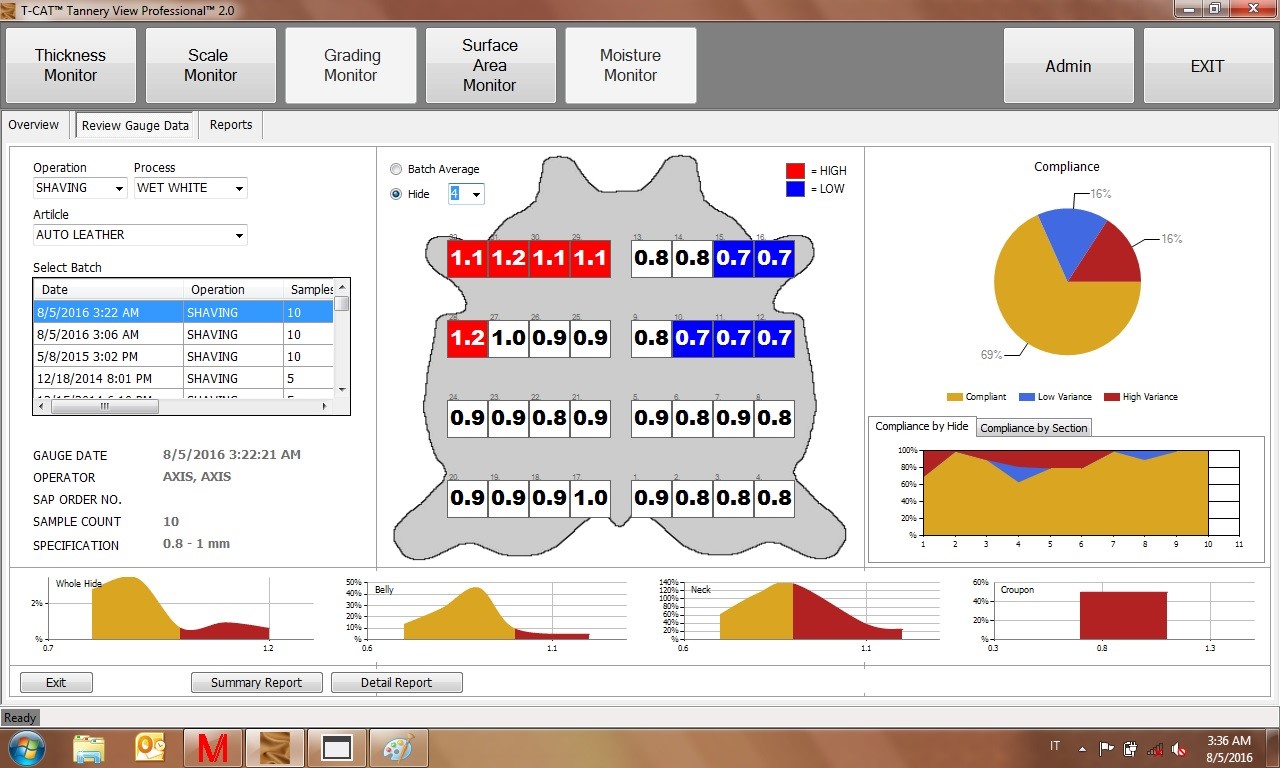Click the leather-textured taskbar app icon
The width and height of the screenshot is (1280, 768).
tap(274, 748)
